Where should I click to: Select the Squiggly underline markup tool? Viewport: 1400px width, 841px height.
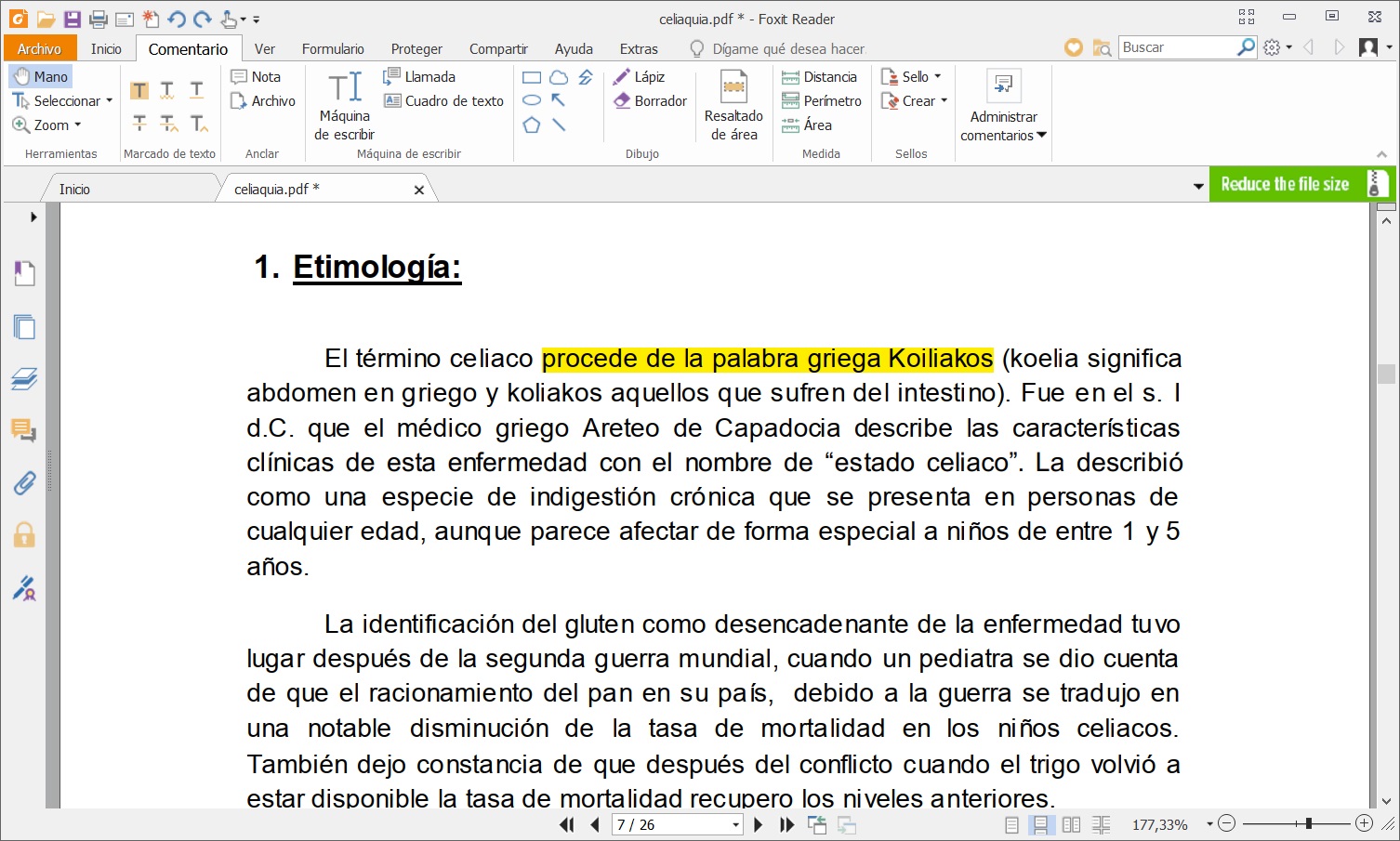tap(168, 90)
